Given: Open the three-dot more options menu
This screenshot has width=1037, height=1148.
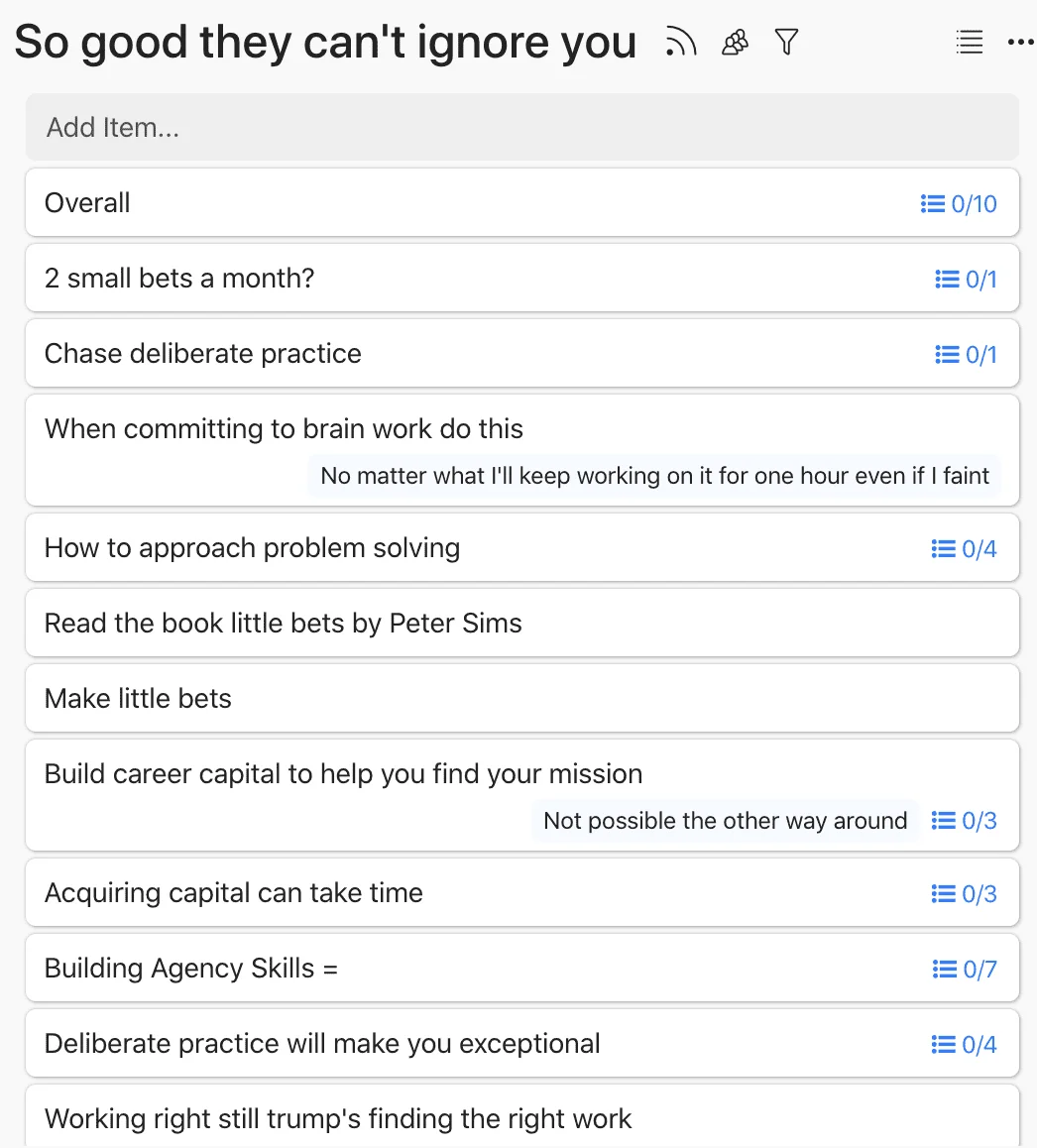Looking at the screenshot, I should pyautogui.click(x=1020, y=42).
